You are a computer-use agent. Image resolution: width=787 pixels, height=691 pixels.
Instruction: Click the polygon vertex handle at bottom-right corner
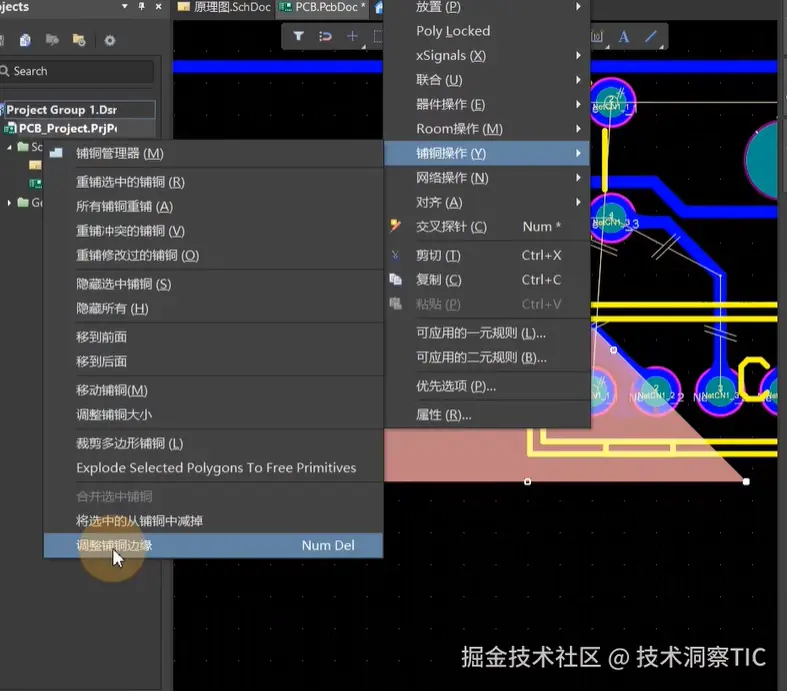click(x=746, y=482)
